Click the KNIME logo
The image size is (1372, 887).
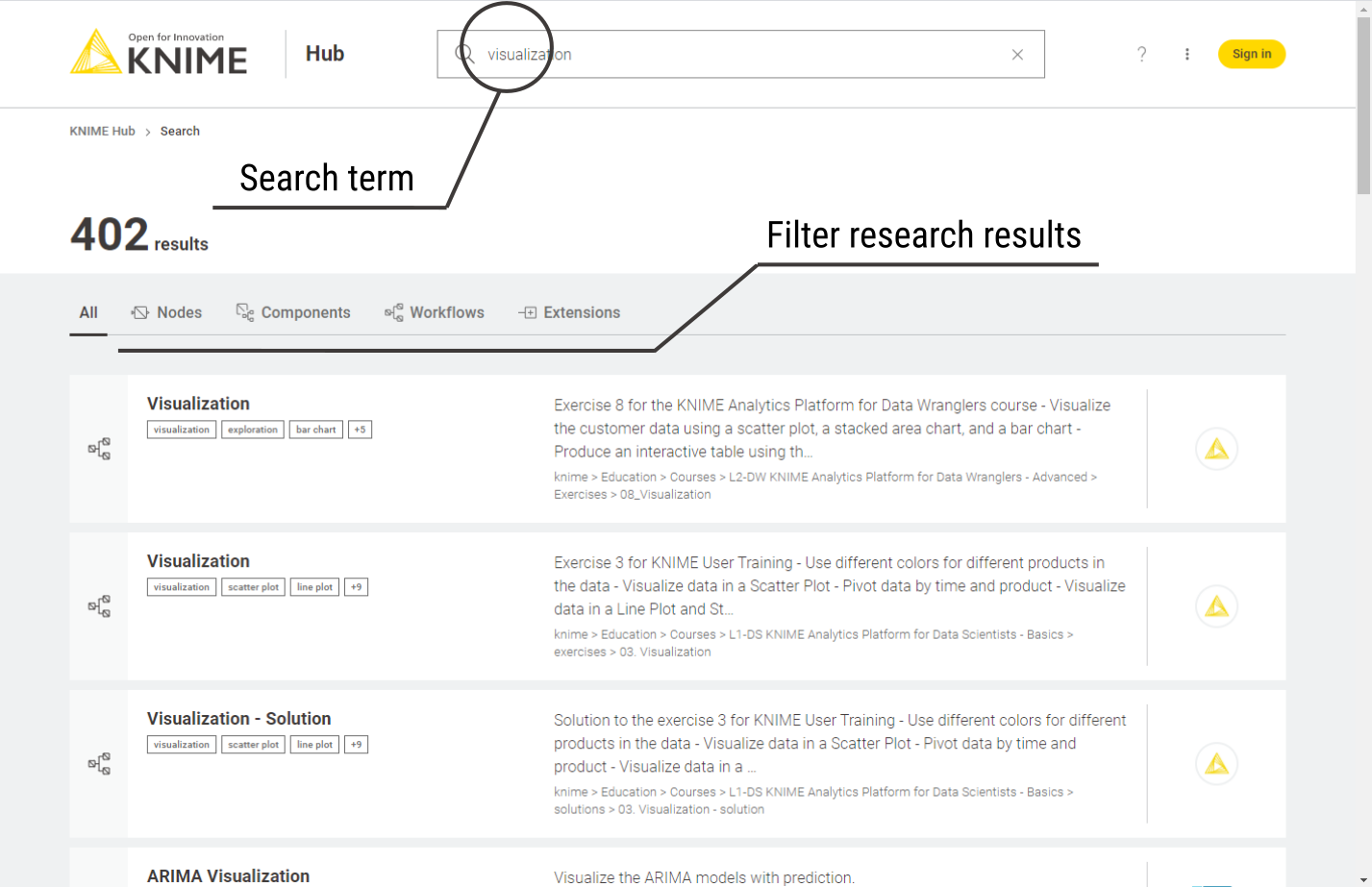coord(159,53)
